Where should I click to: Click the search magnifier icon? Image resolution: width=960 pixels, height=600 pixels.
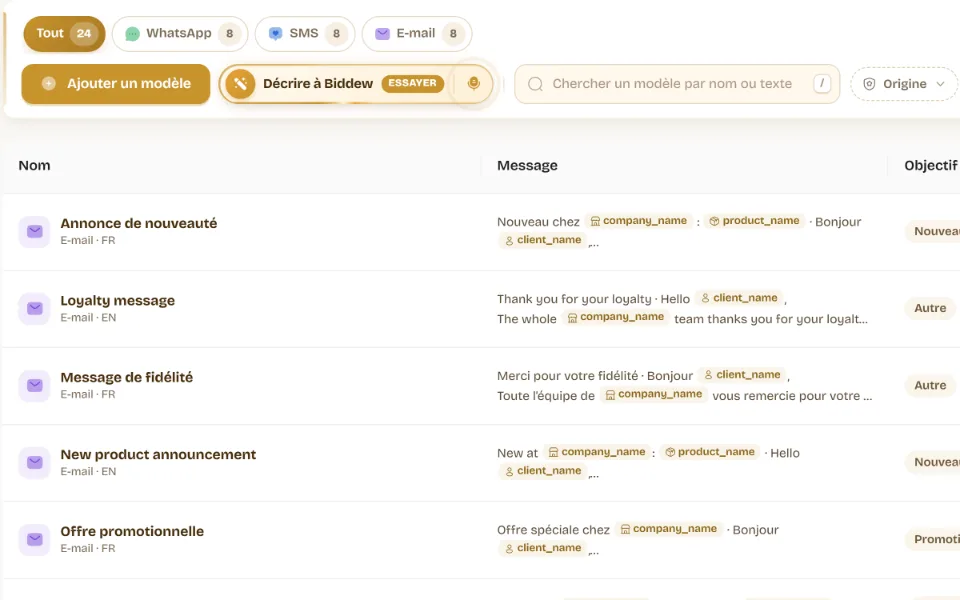point(535,84)
